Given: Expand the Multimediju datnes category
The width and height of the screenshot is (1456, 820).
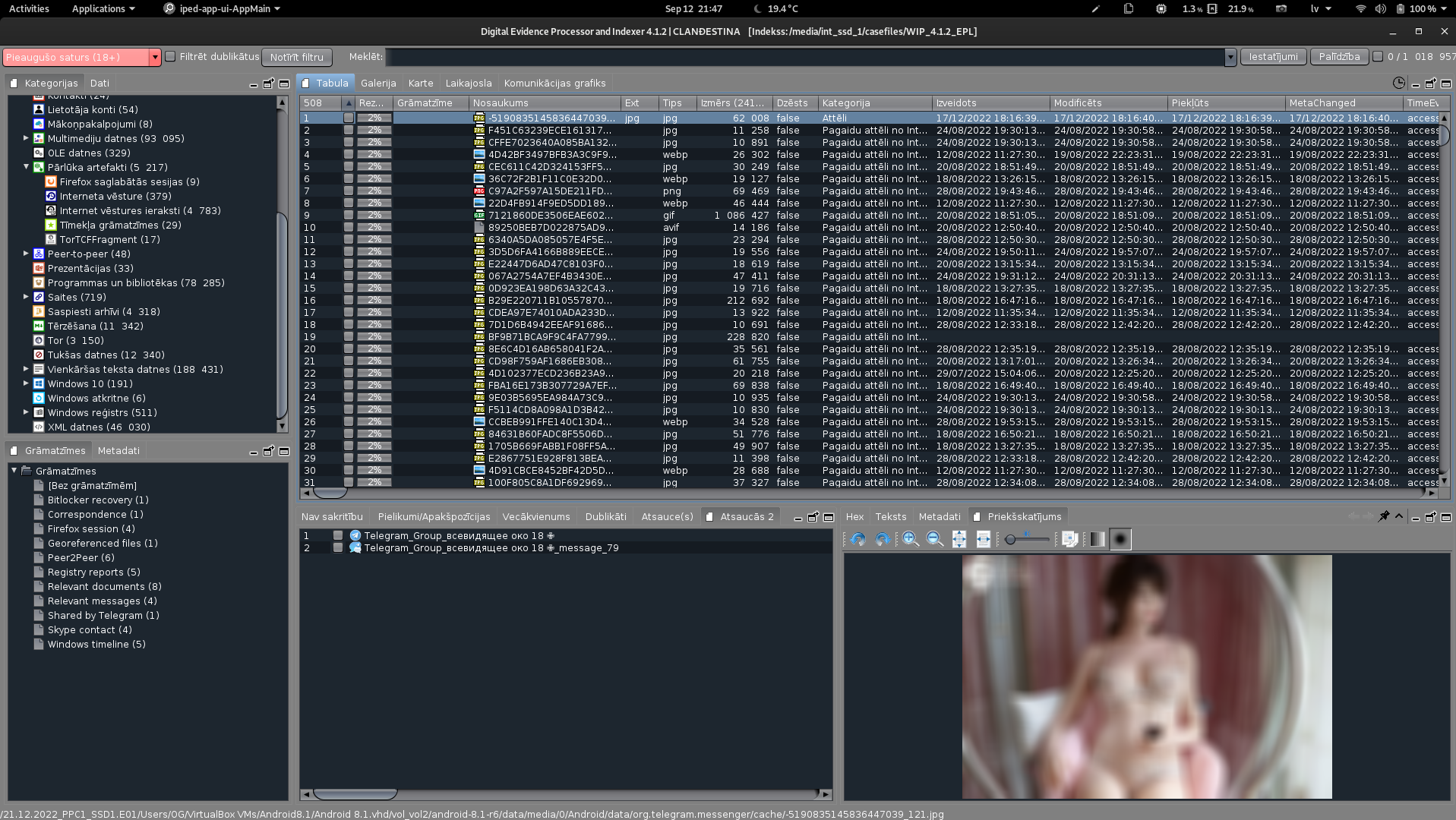Looking at the screenshot, I should tap(26, 138).
